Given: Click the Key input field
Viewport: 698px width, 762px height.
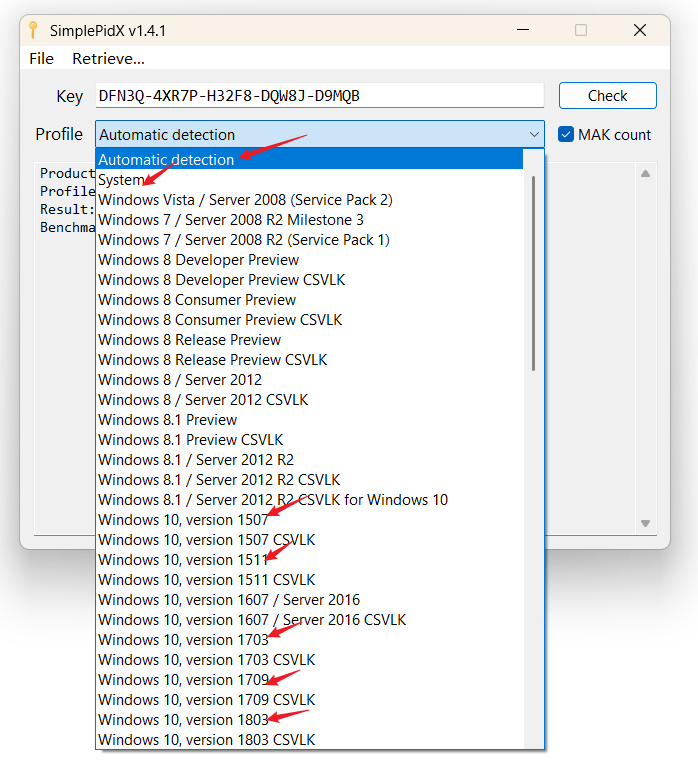Looking at the screenshot, I should click(319, 95).
